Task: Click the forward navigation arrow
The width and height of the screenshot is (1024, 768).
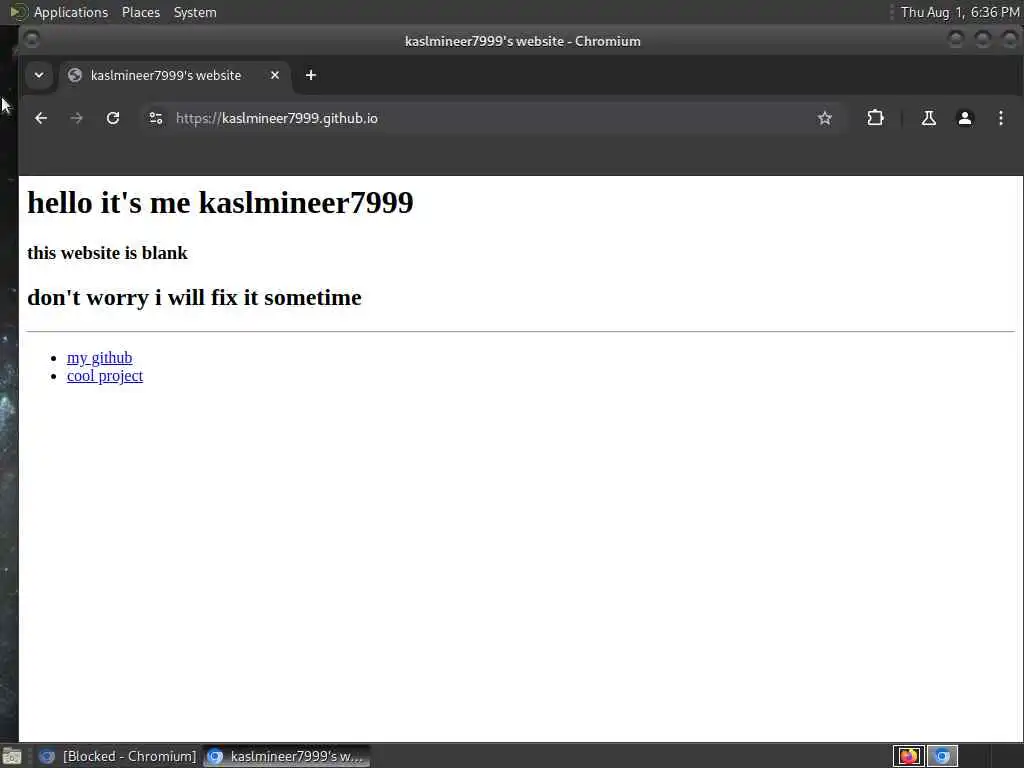Action: (x=76, y=118)
